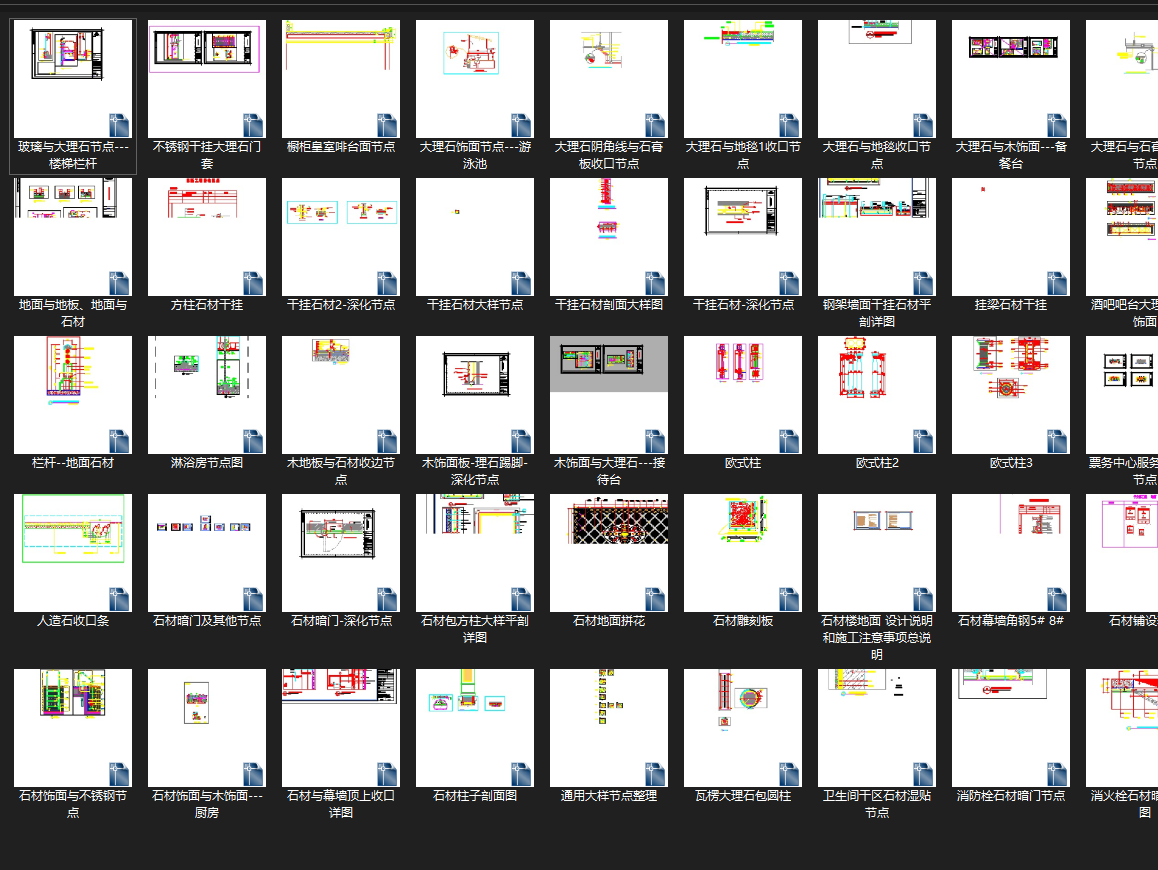Select the 栏杆--地面石材 drawing thumbnail

point(72,395)
